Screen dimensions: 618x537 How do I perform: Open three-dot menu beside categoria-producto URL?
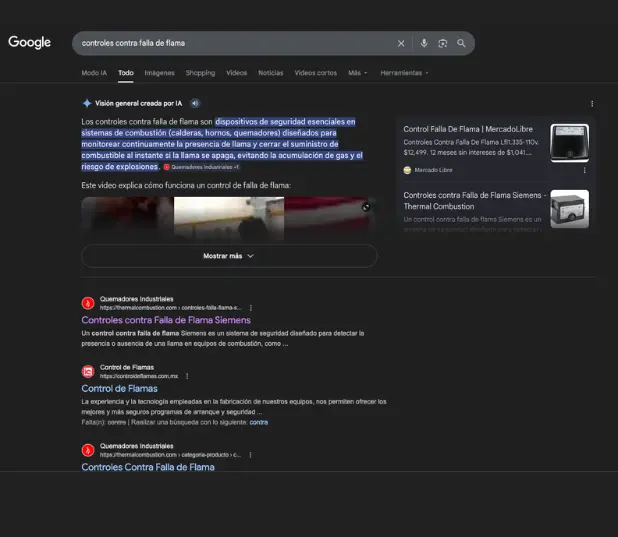pos(250,455)
